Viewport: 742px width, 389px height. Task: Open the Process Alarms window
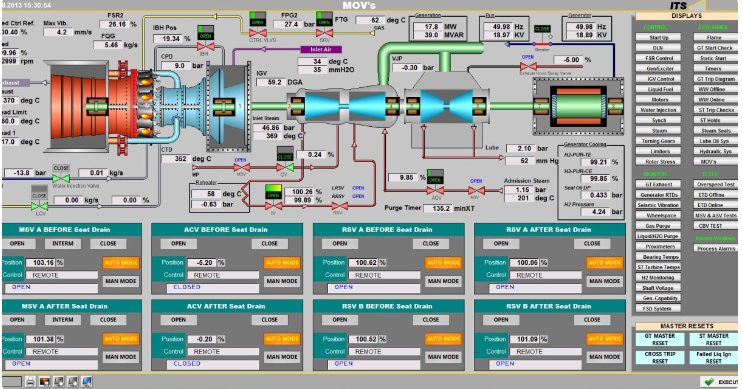point(715,248)
